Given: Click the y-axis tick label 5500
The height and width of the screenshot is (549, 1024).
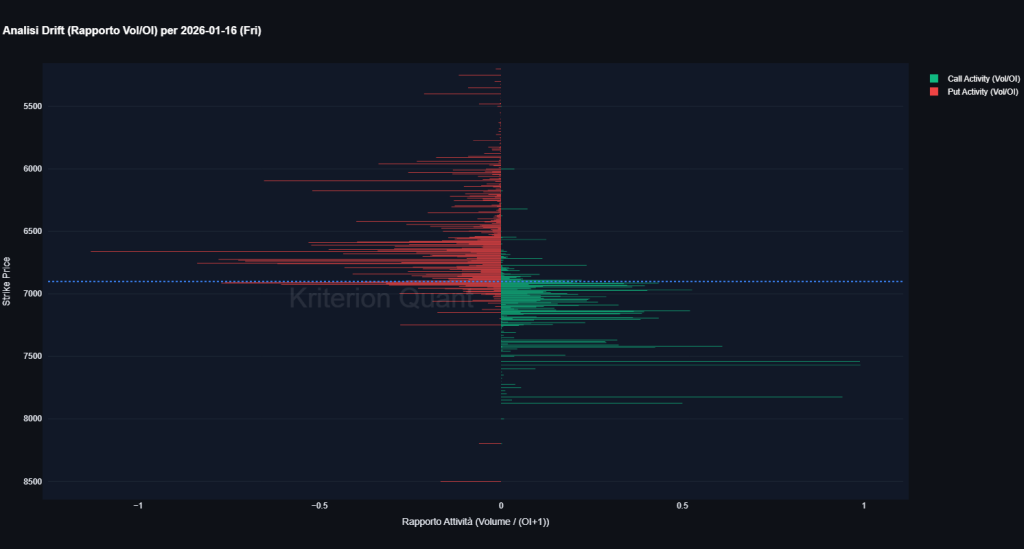Looking at the screenshot, I should 32,106.
